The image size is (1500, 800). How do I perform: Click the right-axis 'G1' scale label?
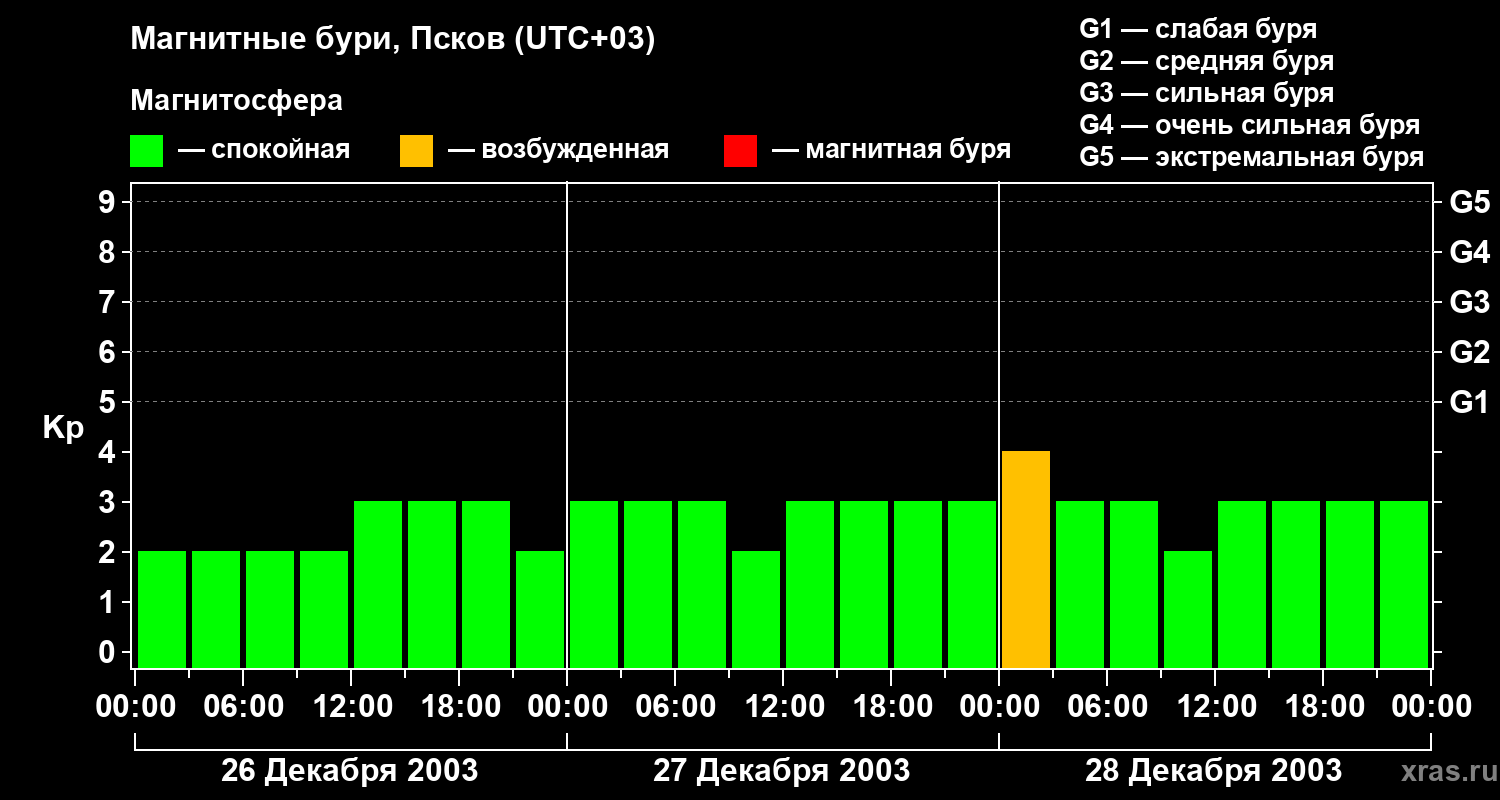[x=1470, y=402]
